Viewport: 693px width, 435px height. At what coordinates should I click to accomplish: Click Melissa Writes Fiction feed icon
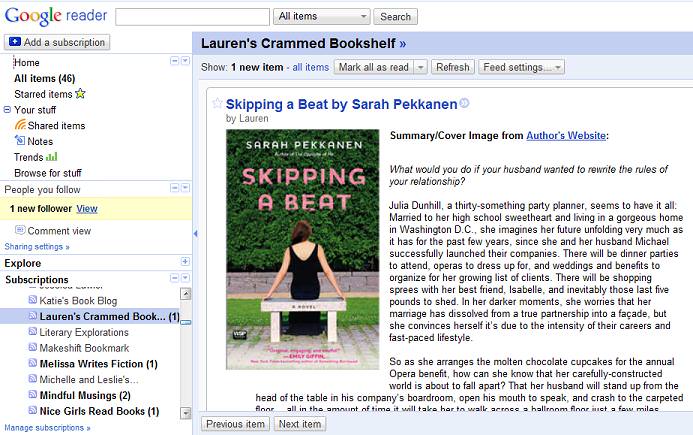[33, 363]
